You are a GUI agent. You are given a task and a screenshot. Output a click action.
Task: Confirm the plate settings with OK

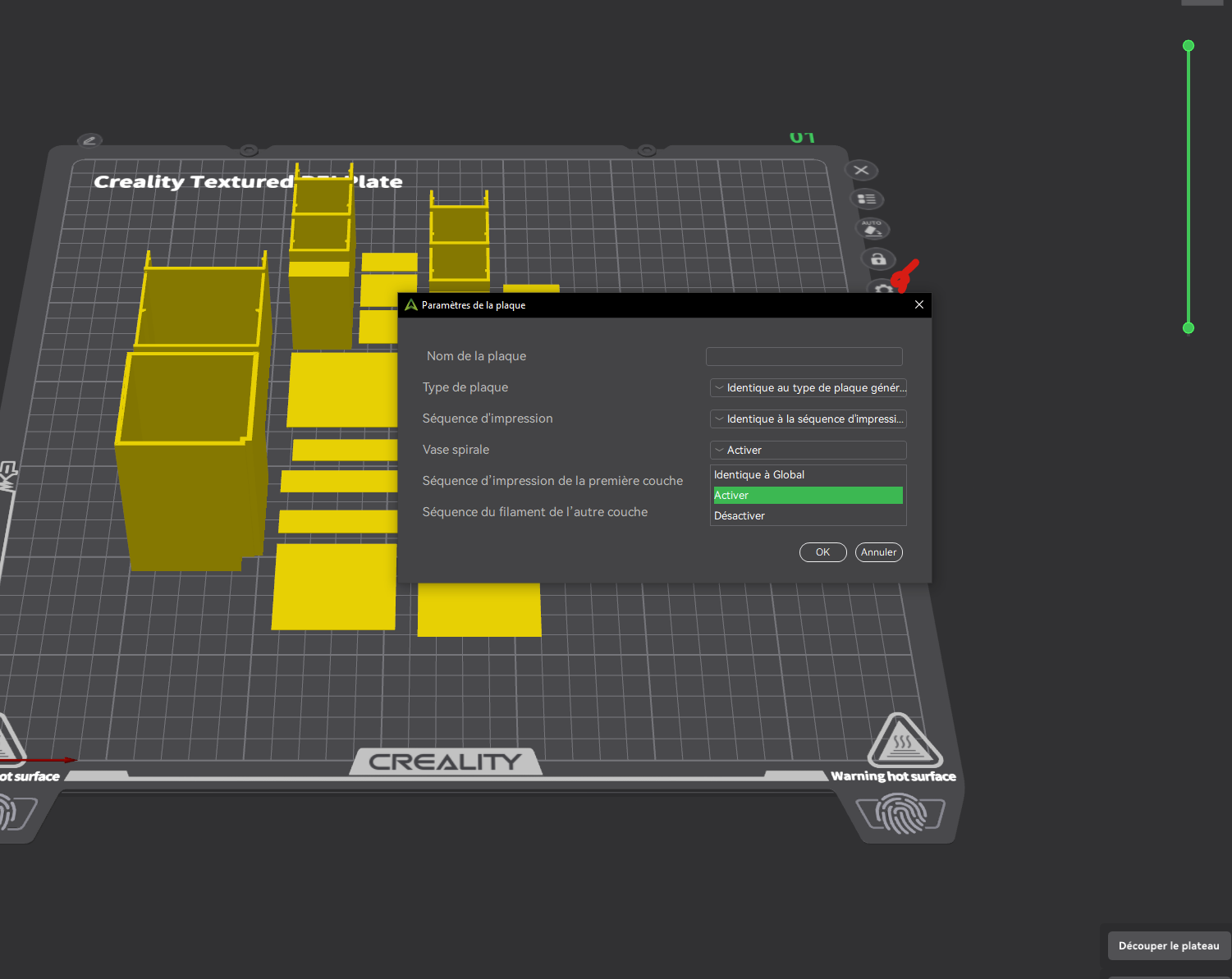click(x=823, y=552)
